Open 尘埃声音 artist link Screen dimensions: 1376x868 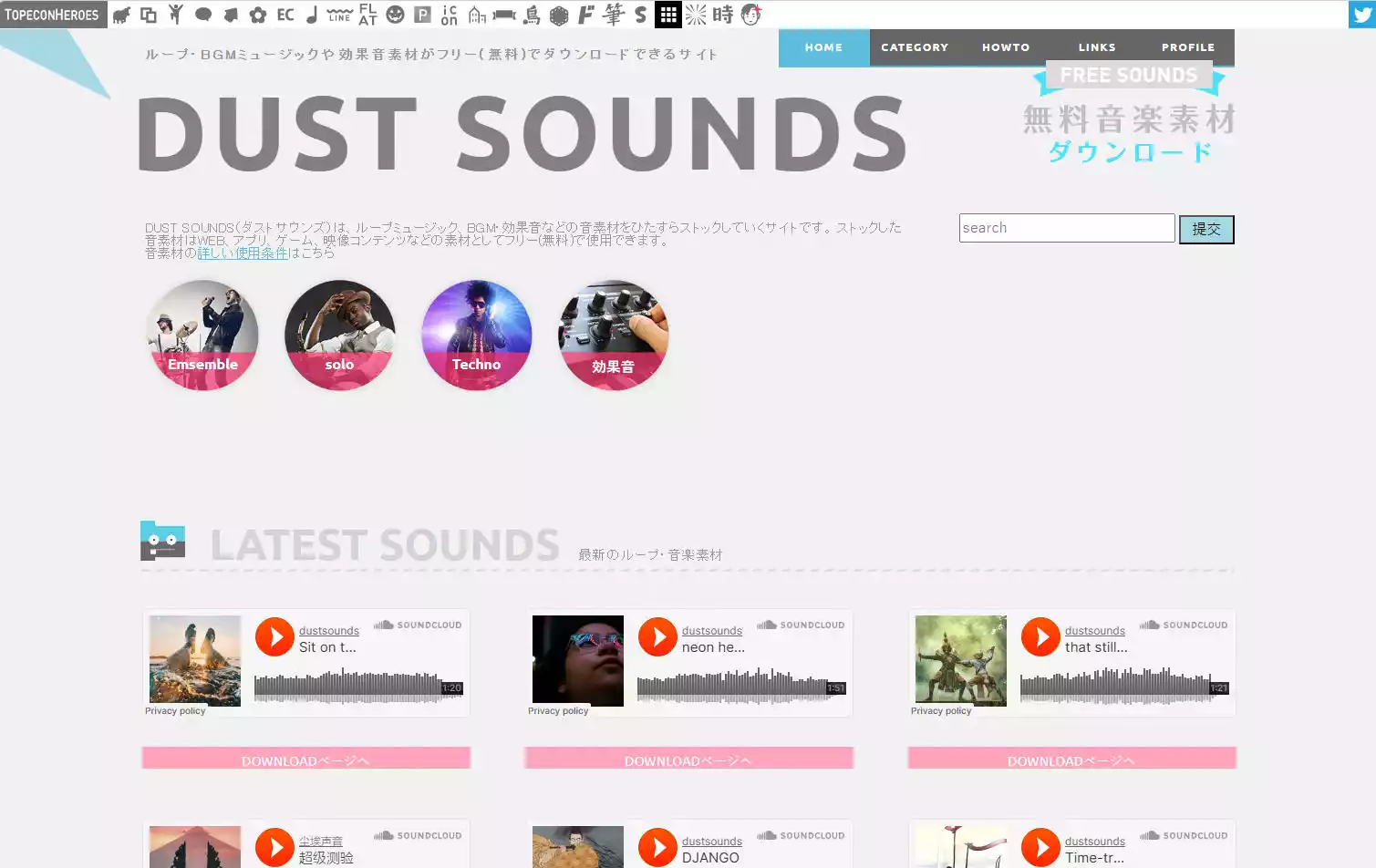(x=321, y=842)
